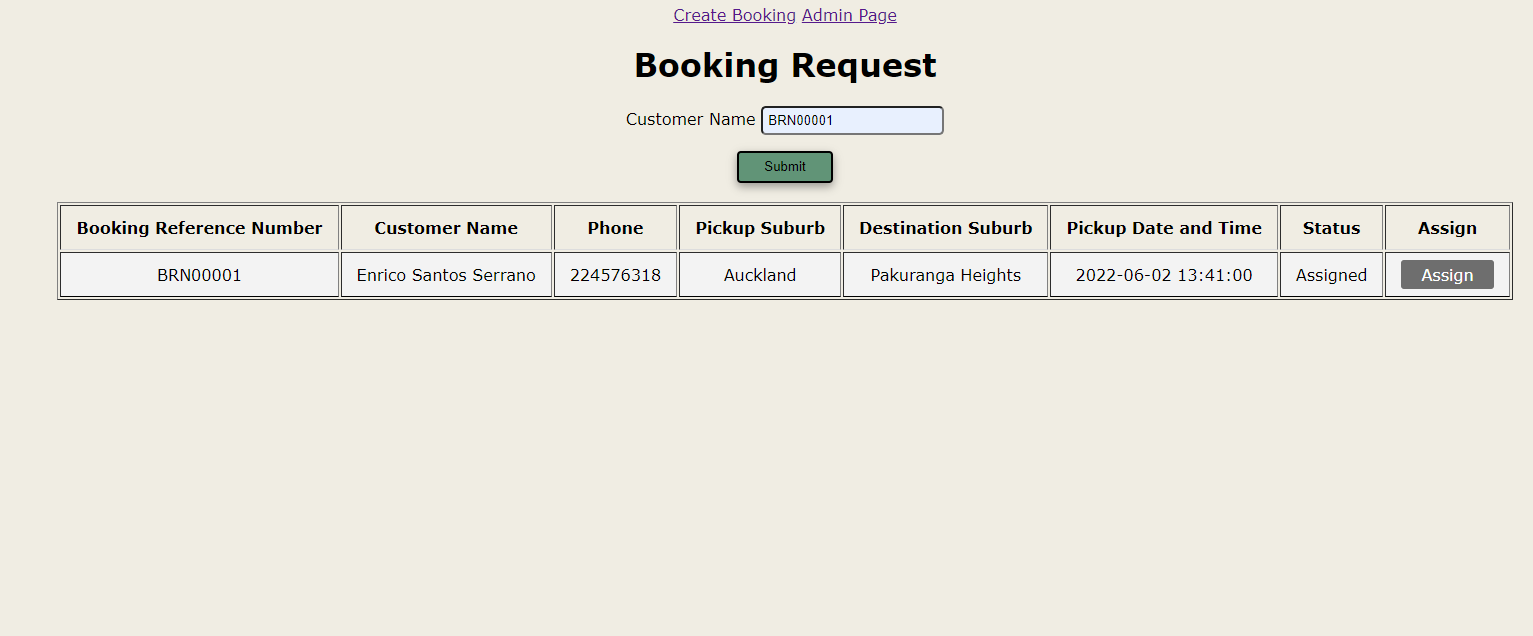Click the Destination Suburb column header
The height and width of the screenshot is (636, 1533).
point(944,227)
